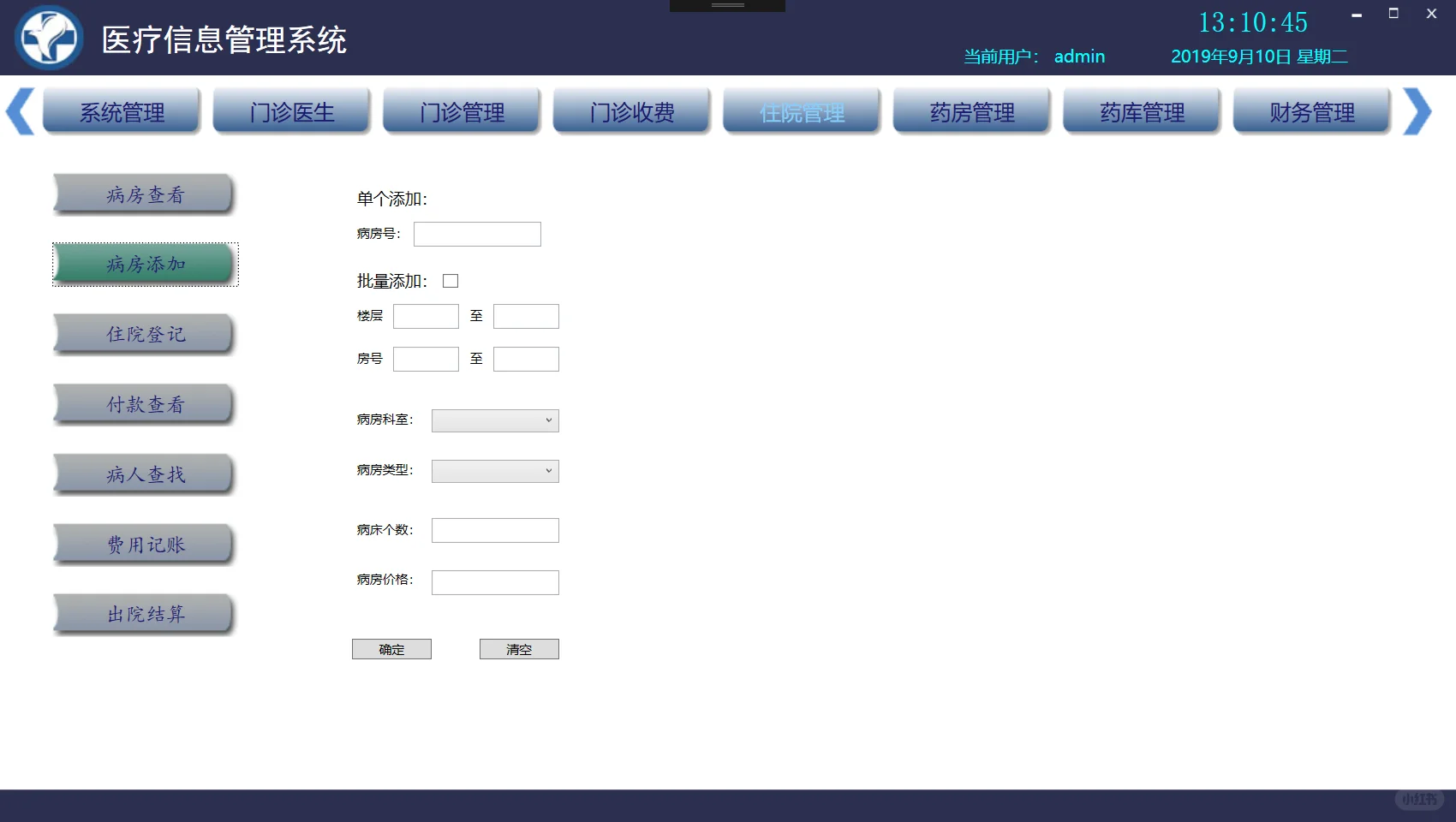Click the admin username link

[1080, 56]
